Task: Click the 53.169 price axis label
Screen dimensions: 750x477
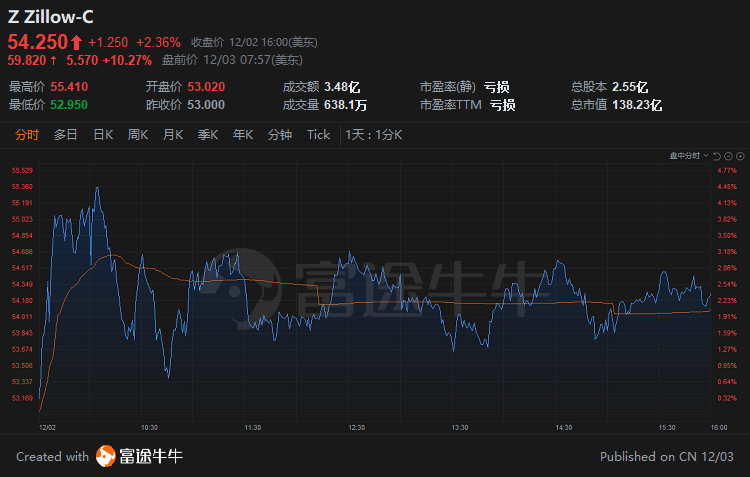Action: click(x=22, y=398)
